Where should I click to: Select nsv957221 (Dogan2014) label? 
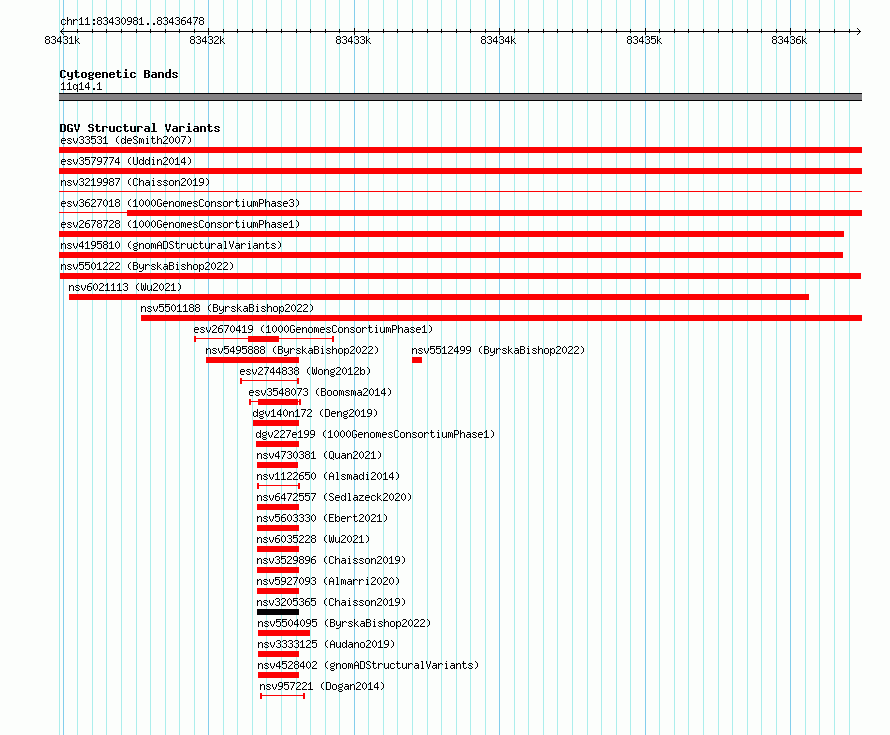pos(322,686)
